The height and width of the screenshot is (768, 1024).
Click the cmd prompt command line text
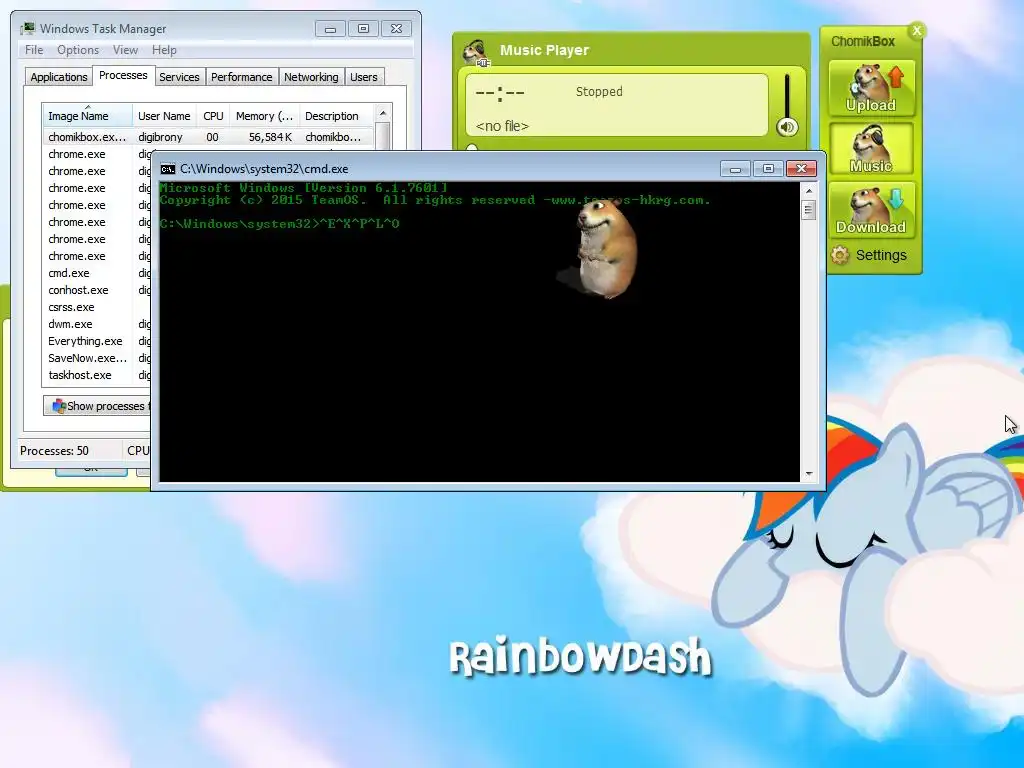pyautogui.click(x=280, y=224)
